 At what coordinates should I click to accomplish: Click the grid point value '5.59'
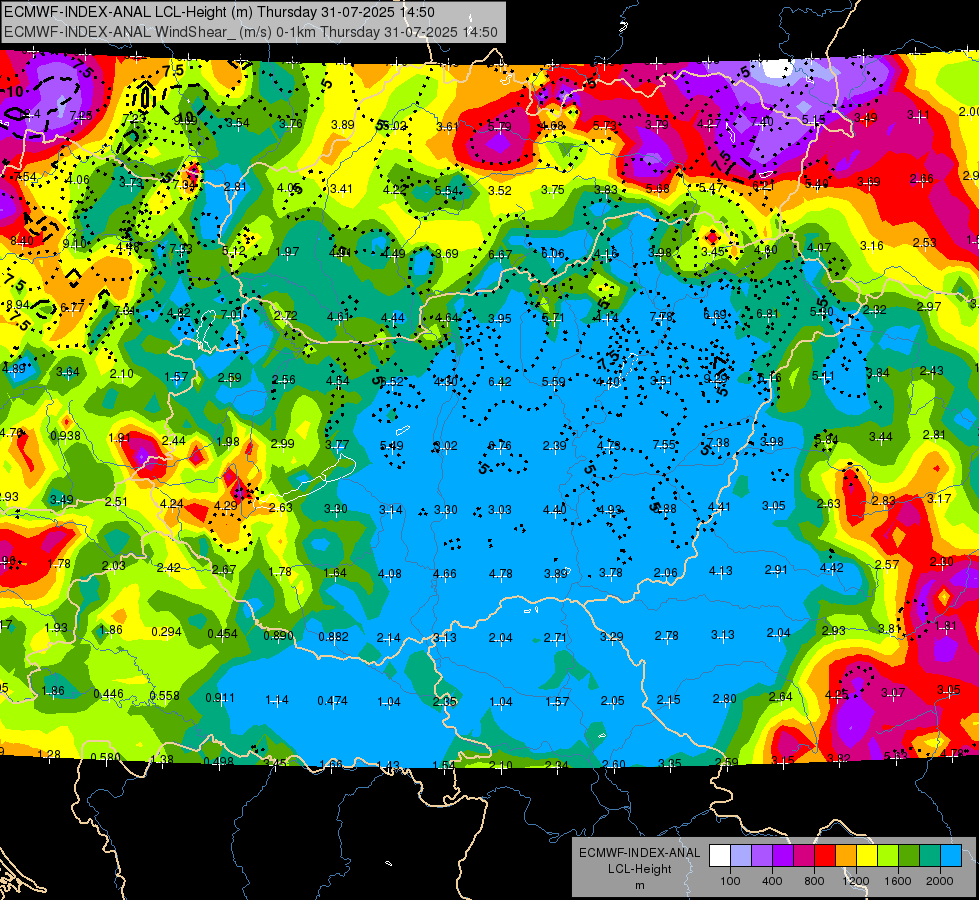tap(554, 382)
